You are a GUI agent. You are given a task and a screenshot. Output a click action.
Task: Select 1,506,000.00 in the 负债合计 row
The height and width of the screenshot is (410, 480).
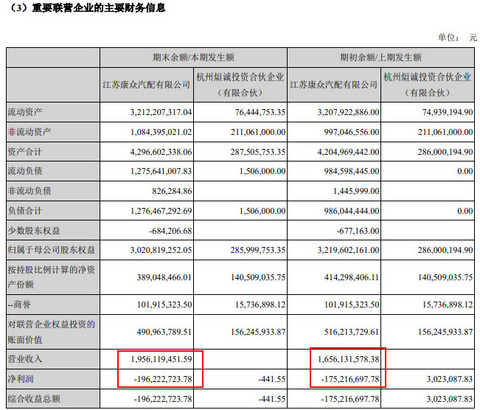pos(263,211)
